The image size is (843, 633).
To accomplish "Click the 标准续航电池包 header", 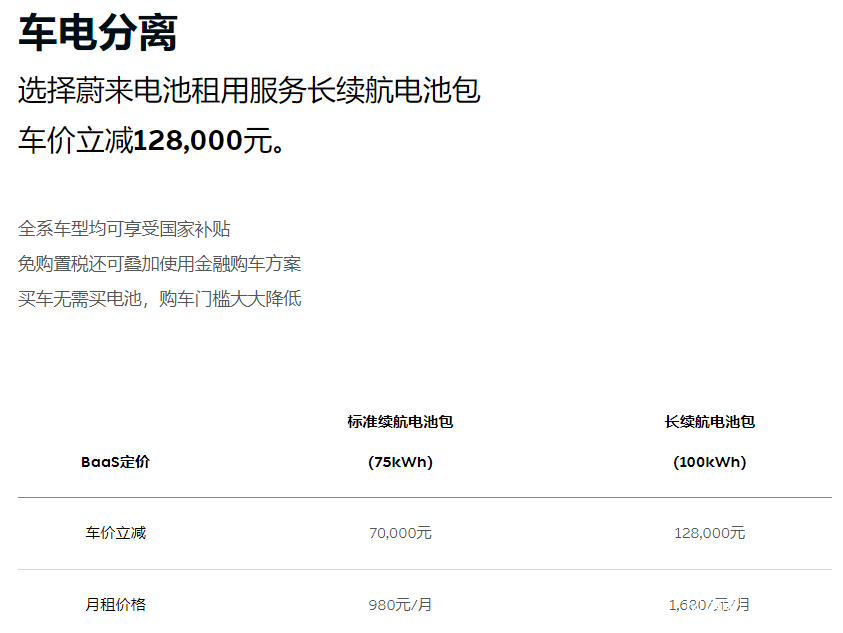I will pyautogui.click(x=401, y=422).
